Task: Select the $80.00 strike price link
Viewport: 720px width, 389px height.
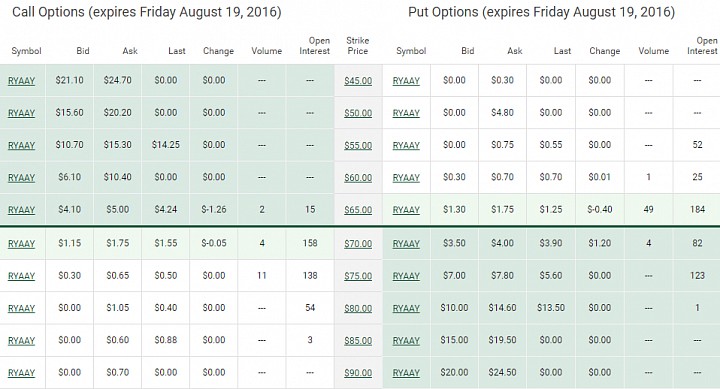Action: pyautogui.click(x=358, y=309)
